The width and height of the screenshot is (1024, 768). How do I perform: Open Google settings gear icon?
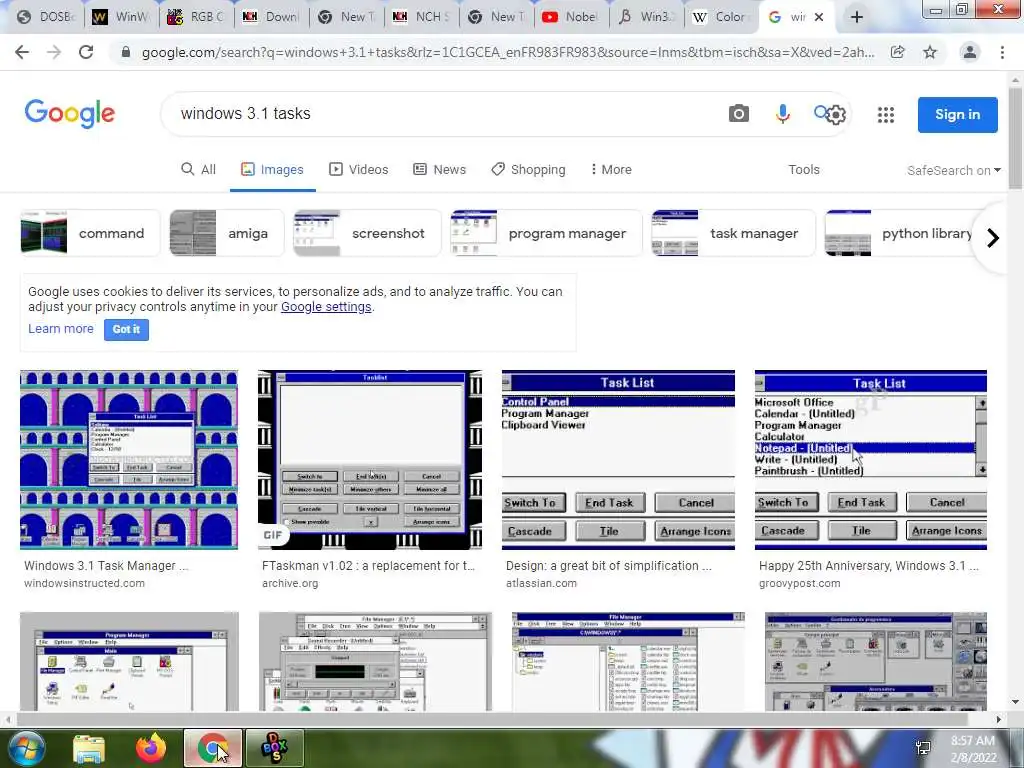pyautogui.click(x=836, y=115)
